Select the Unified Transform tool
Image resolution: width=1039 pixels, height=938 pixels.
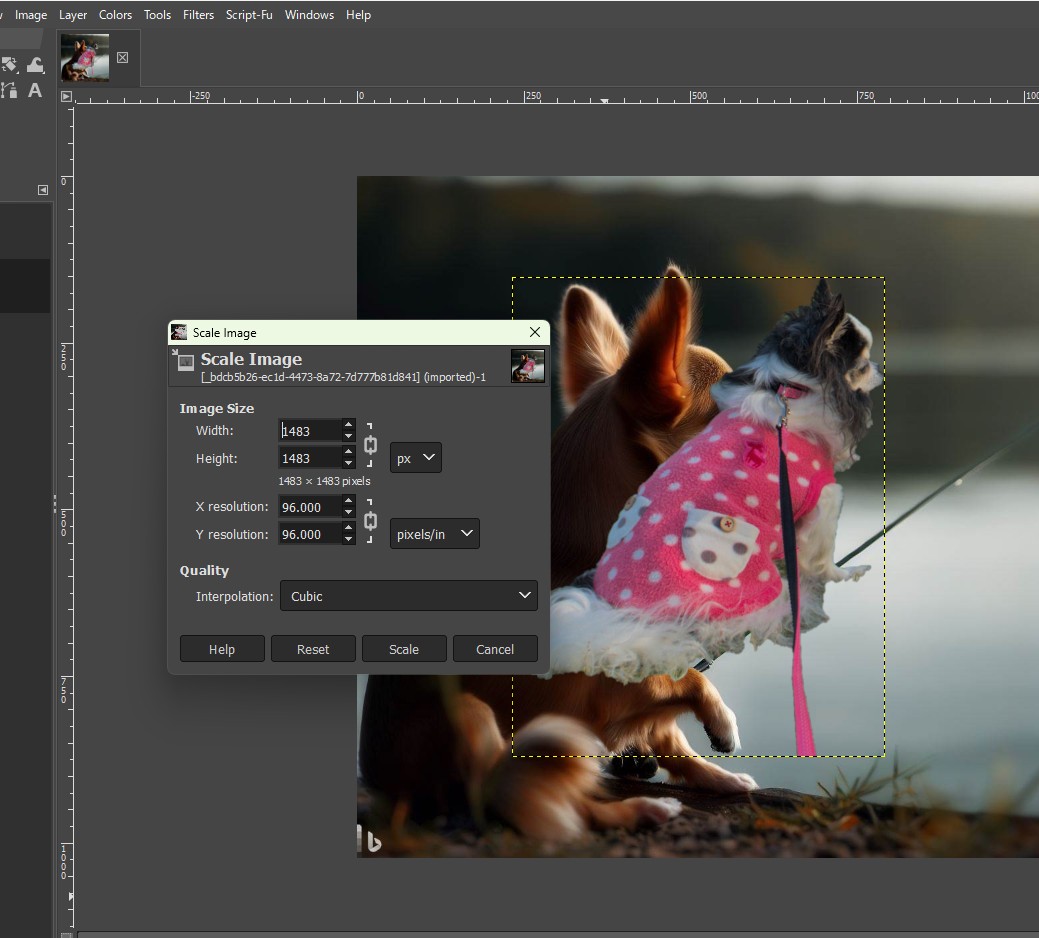[x=9, y=64]
